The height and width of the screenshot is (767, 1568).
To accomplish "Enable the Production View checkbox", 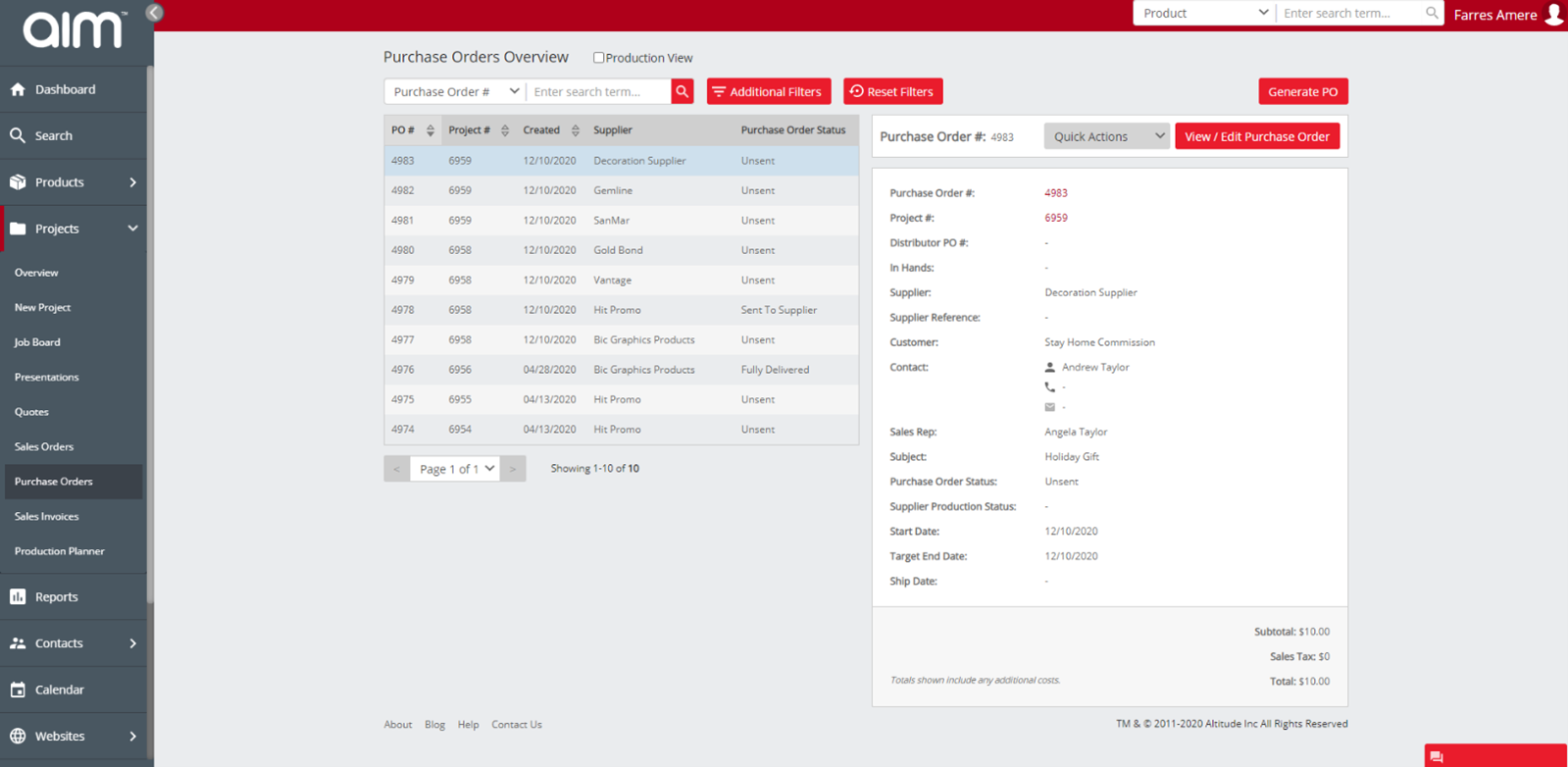I will point(598,58).
